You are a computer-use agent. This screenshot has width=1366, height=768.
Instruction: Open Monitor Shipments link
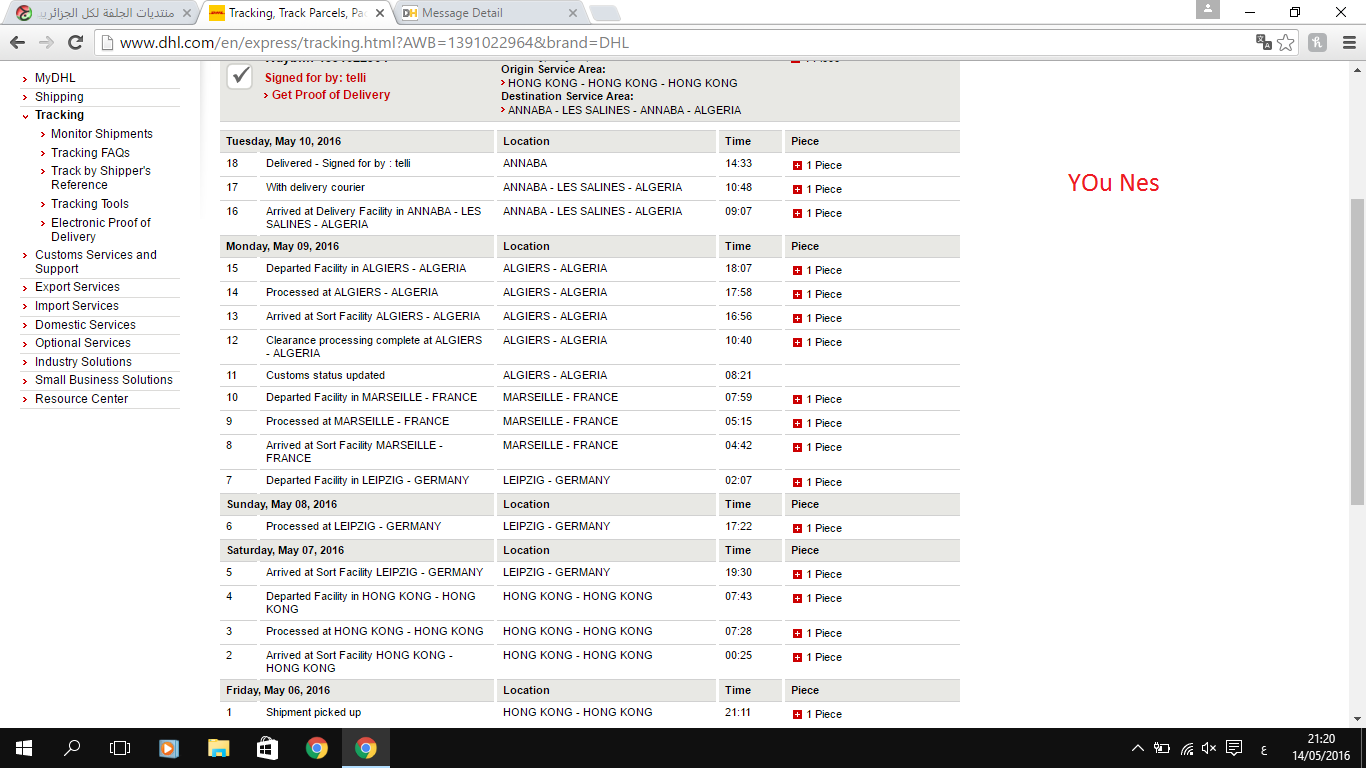tap(102, 134)
